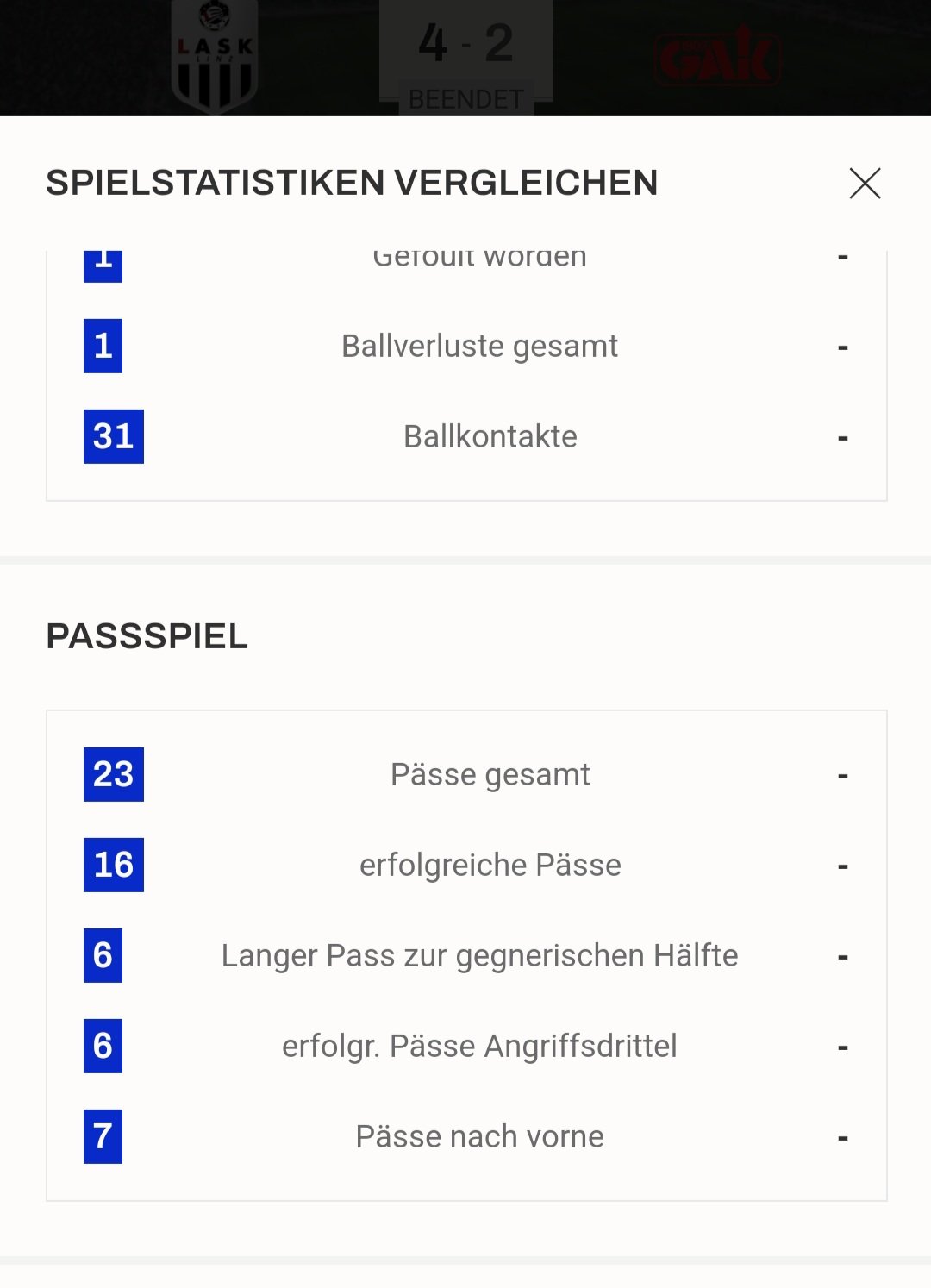Tap blue 6 beside Langer Pass
This screenshot has width=931, height=1288.
[103, 955]
